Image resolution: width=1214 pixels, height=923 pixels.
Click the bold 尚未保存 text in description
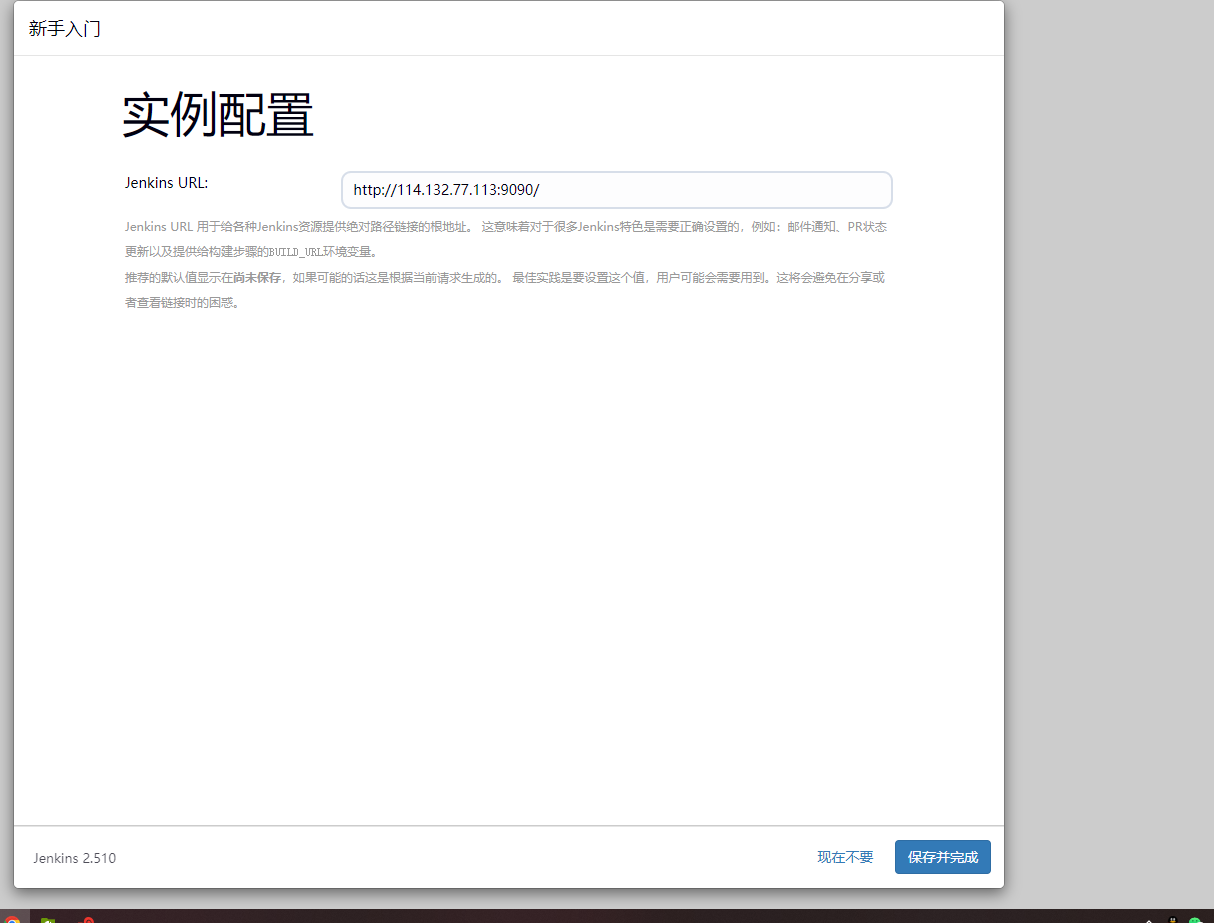click(257, 277)
